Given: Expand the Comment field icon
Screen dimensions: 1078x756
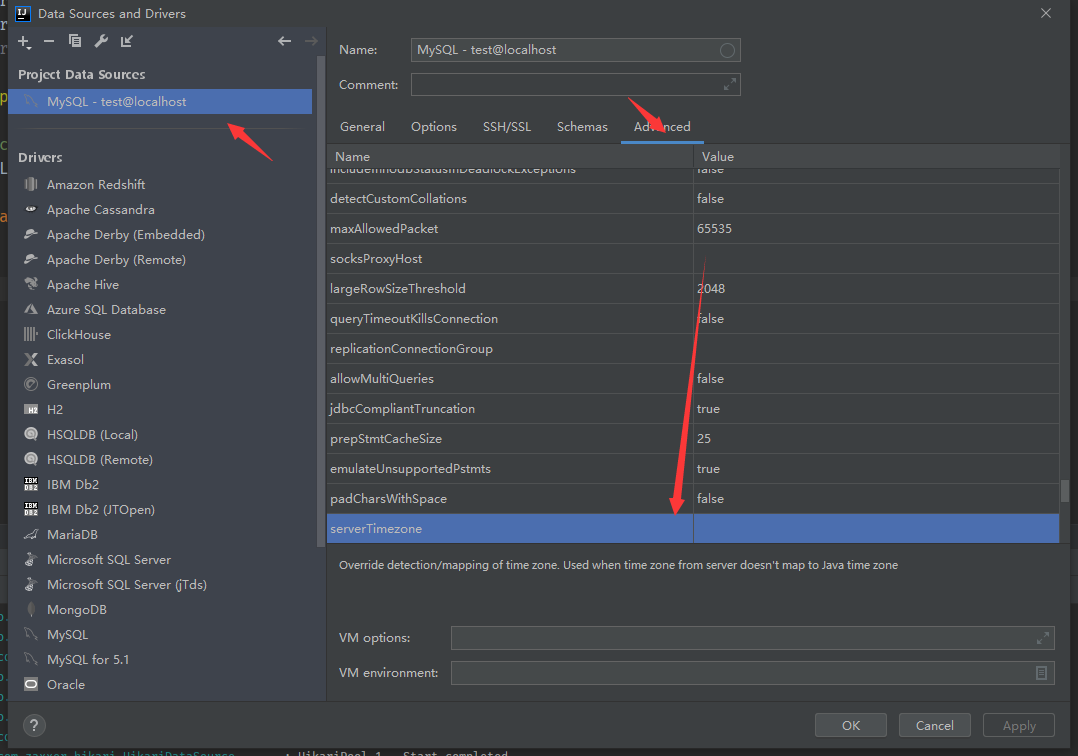Looking at the screenshot, I should pos(729,85).
